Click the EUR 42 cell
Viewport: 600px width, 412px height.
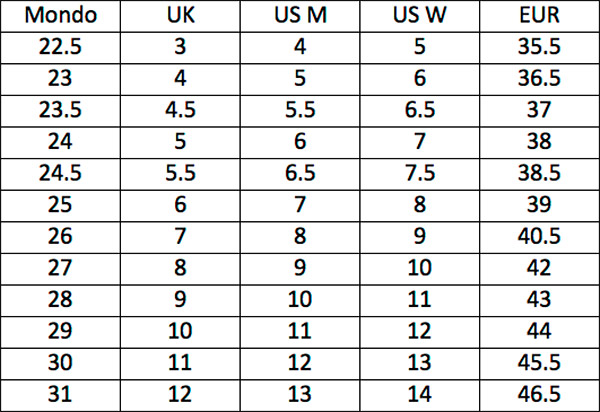tap(539, 269)
